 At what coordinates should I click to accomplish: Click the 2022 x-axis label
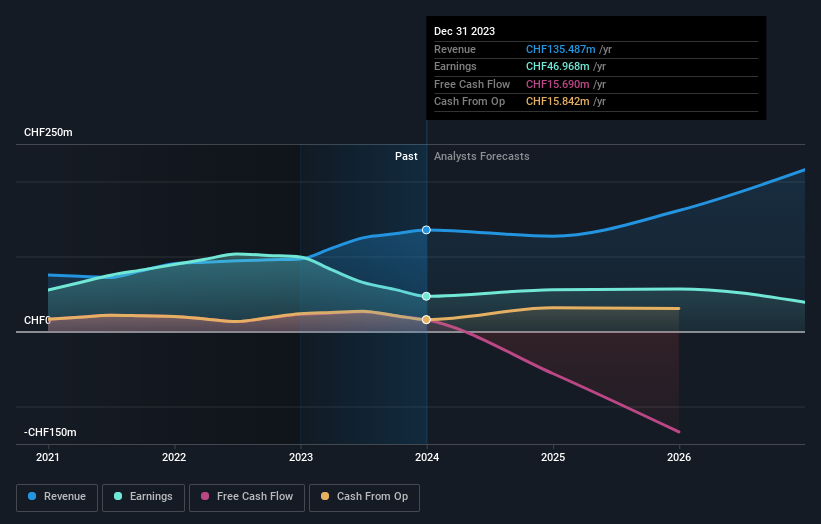click(174, 457)
